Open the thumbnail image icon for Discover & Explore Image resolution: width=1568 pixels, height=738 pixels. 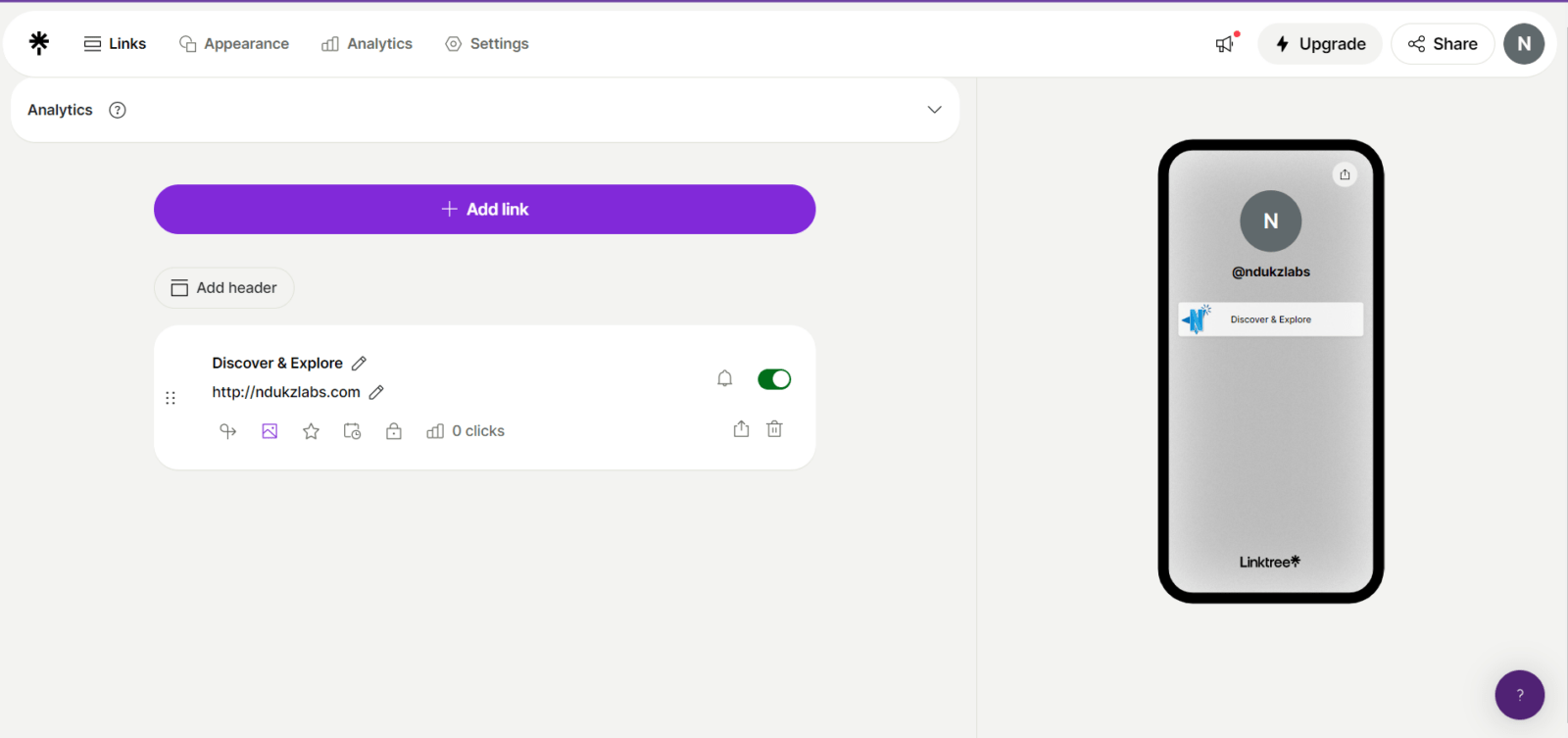[x=269, y=430]
